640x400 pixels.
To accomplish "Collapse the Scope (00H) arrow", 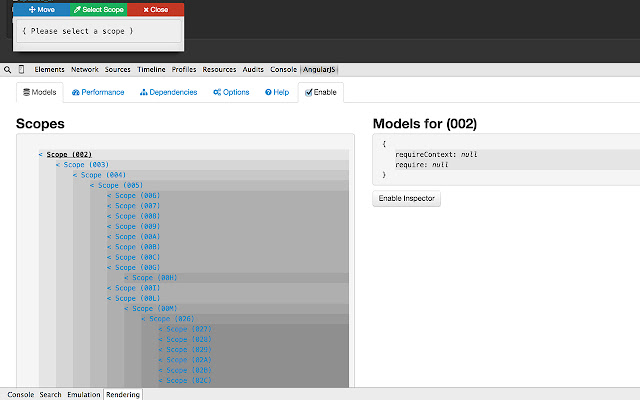I will 127,278.
